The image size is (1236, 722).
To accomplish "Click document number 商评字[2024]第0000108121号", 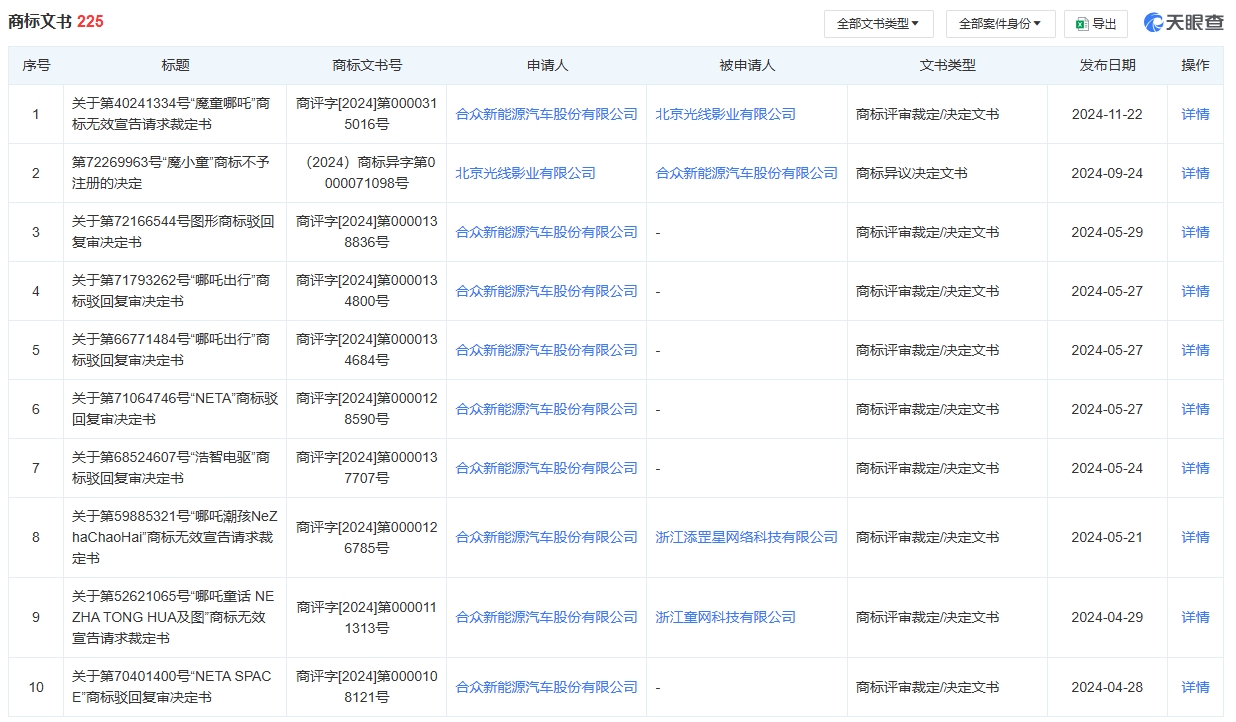I will pos(367,687).
